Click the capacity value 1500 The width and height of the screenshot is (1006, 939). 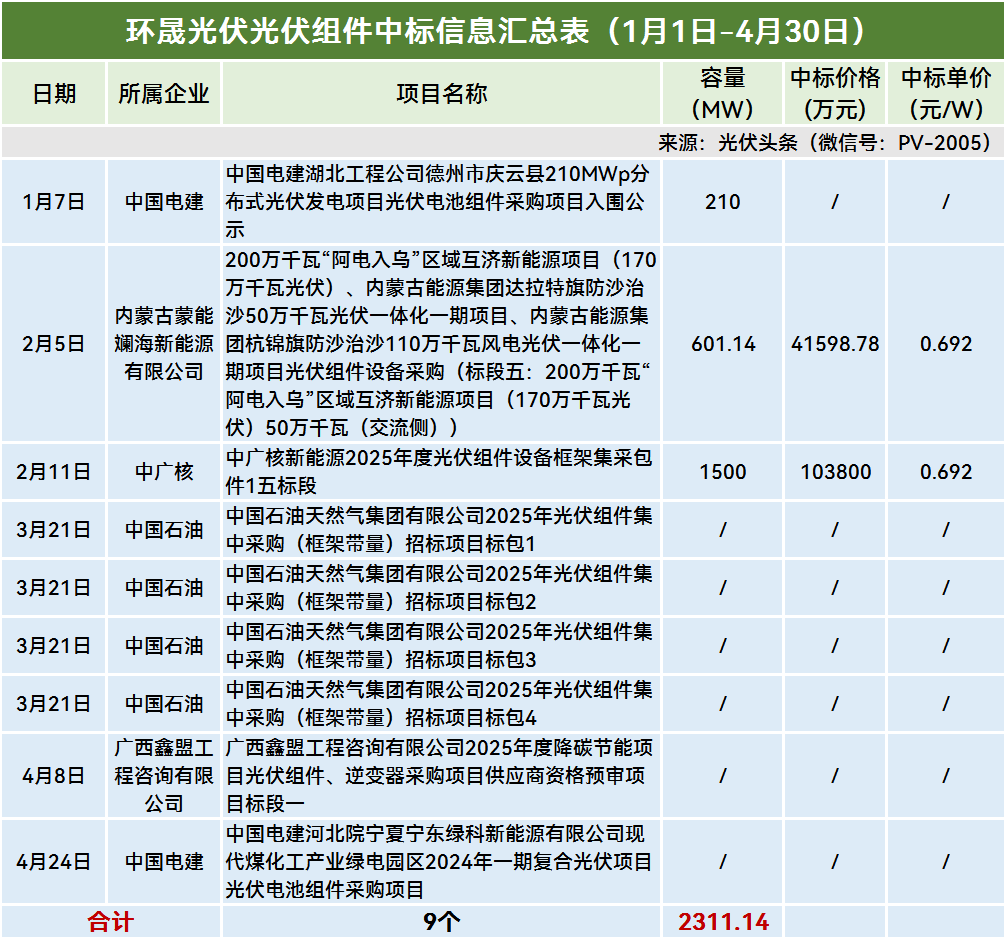tap(722, 471)
